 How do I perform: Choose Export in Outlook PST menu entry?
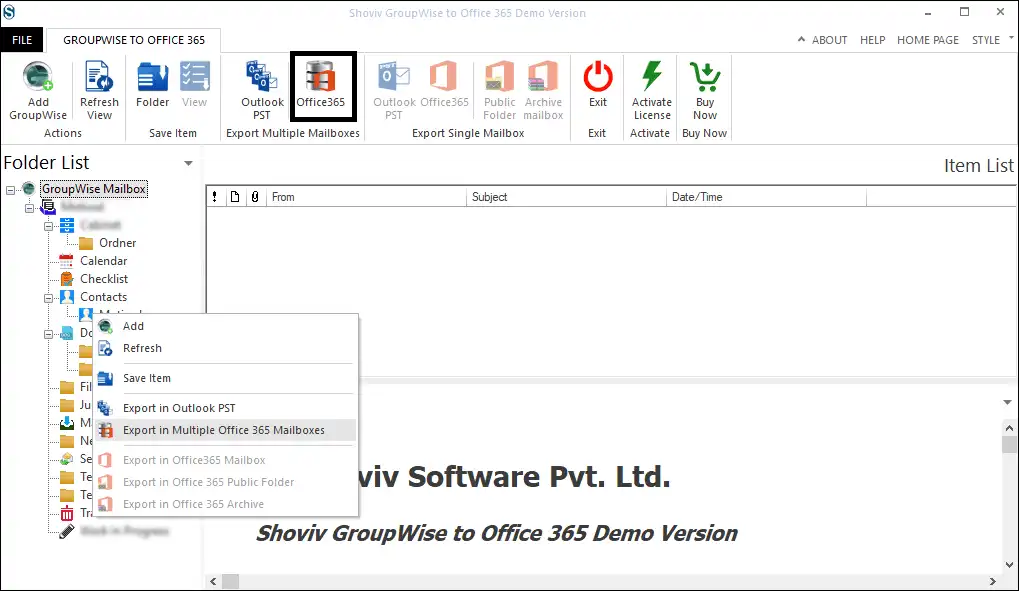pyautogui.click(x=226, y=408)
